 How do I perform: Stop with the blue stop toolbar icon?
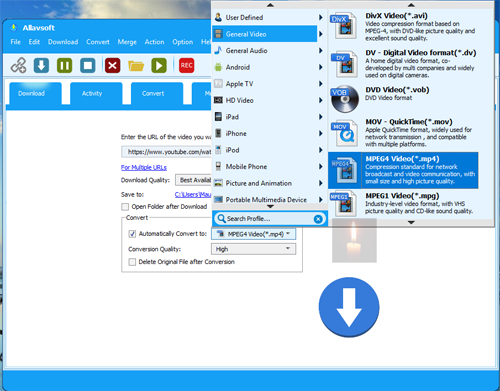pyautogui.click(x=88, y=65)
